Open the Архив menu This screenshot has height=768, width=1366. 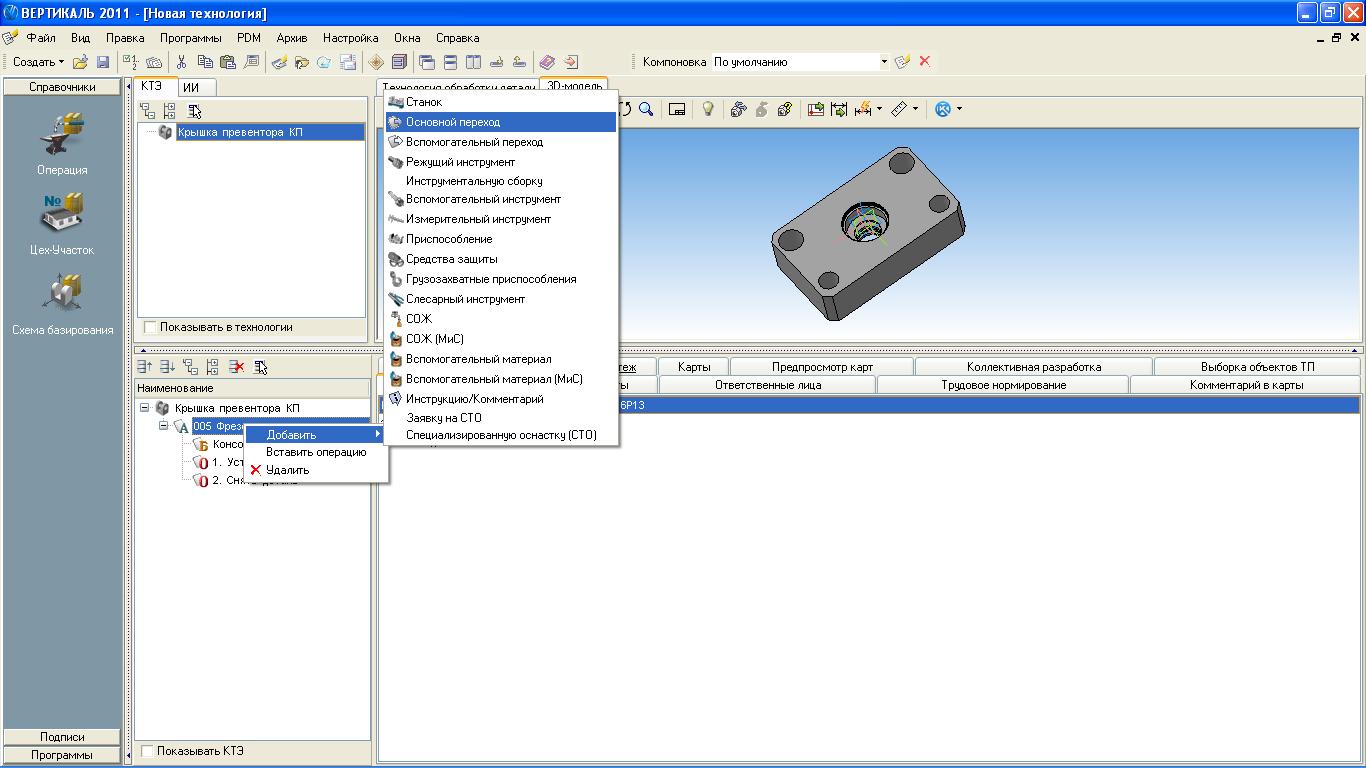pyautogui.click(x=292, y=38)
